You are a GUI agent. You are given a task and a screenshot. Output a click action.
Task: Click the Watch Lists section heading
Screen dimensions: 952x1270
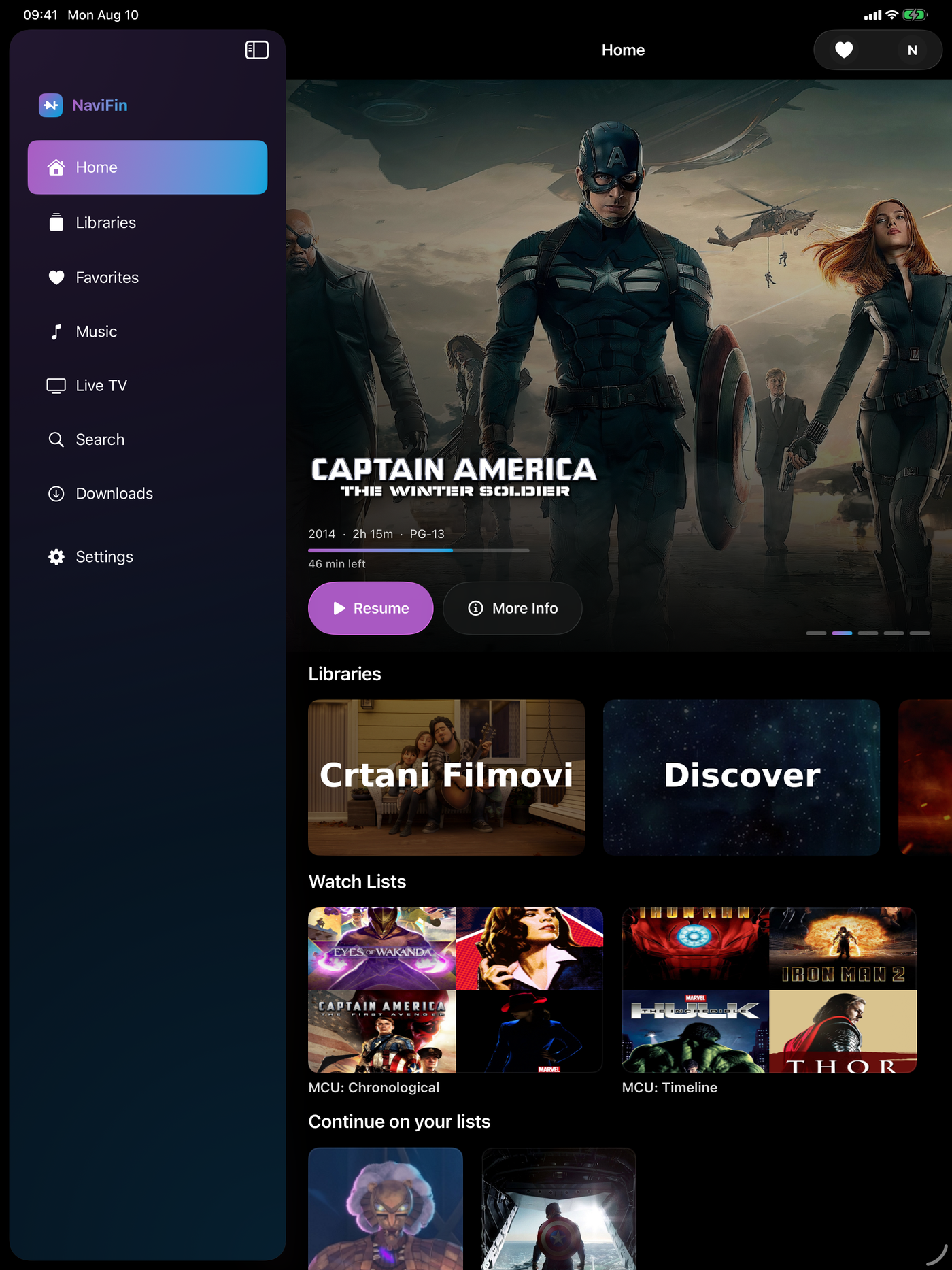click(x=358, y=882)
